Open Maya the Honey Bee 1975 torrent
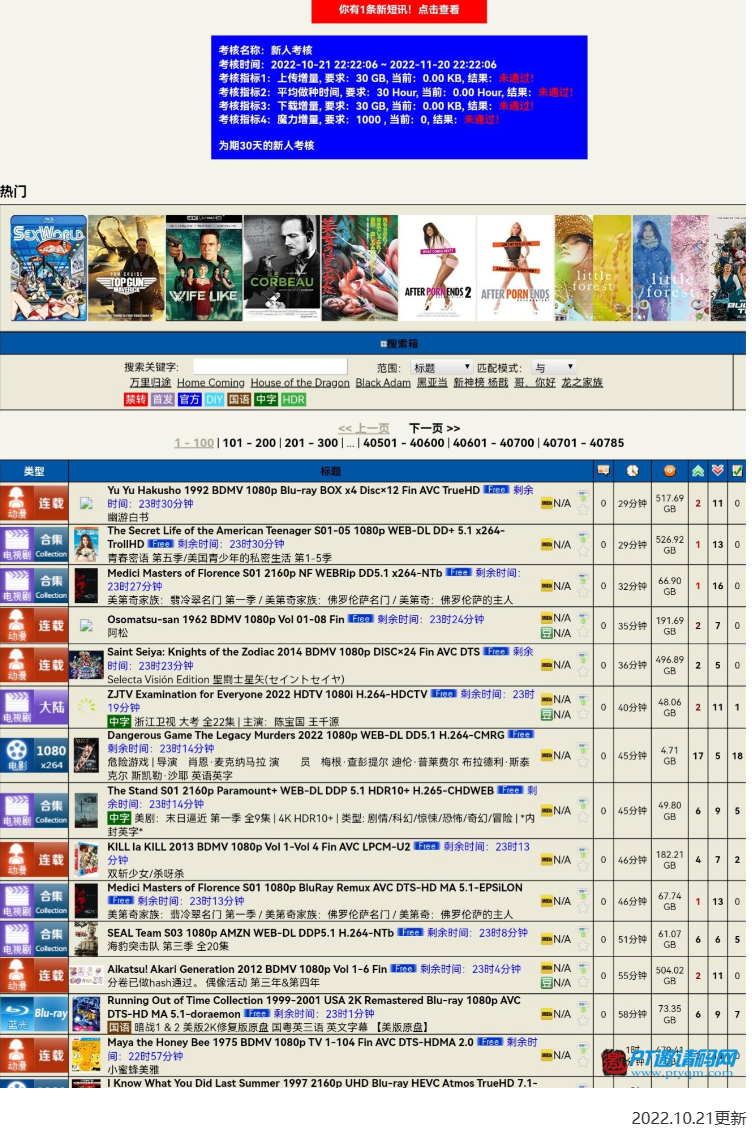752x1131 pixels. (x=291, y=1042)
